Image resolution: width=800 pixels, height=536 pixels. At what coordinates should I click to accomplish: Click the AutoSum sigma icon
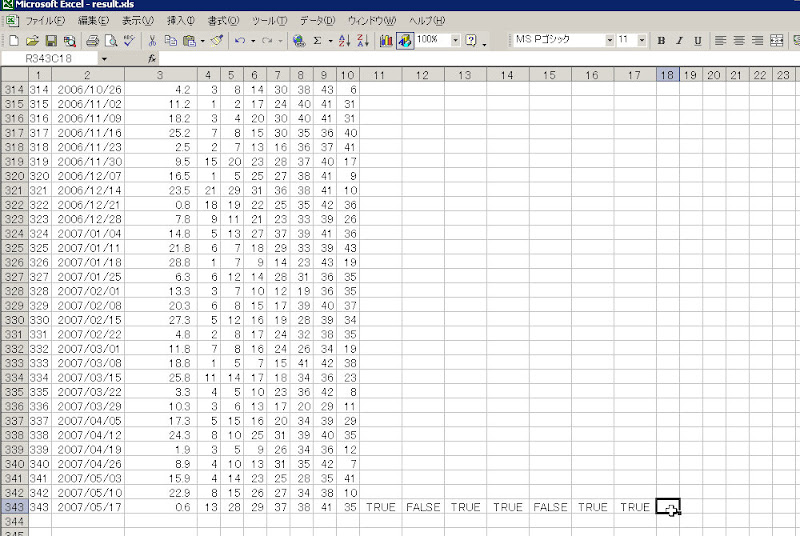317,40
